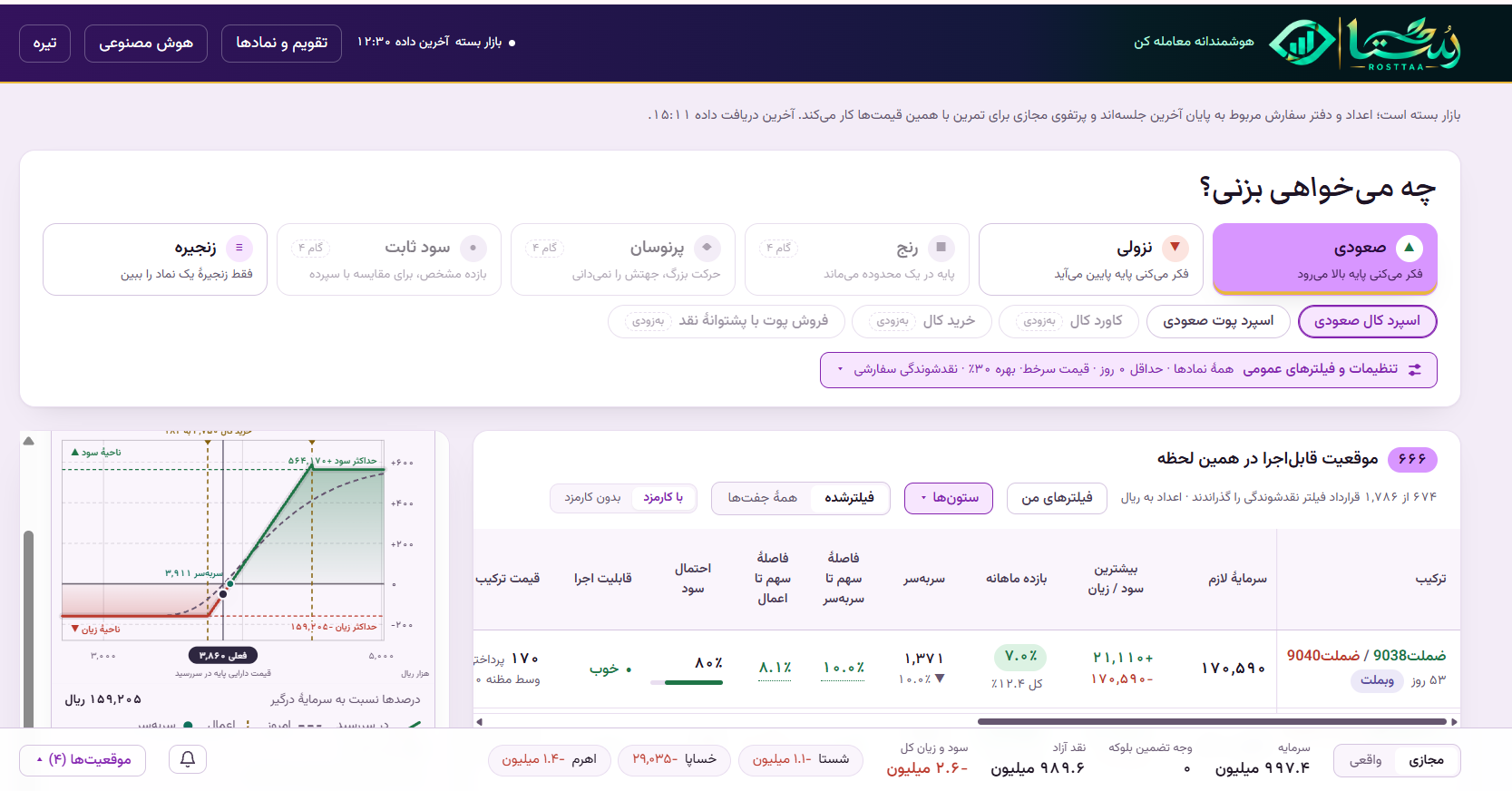This screenshot has height=791, width=1512.
Task: Click the نقد آزاد ۹۸۹.۶ میلیون value
Action: point(1038,768)
